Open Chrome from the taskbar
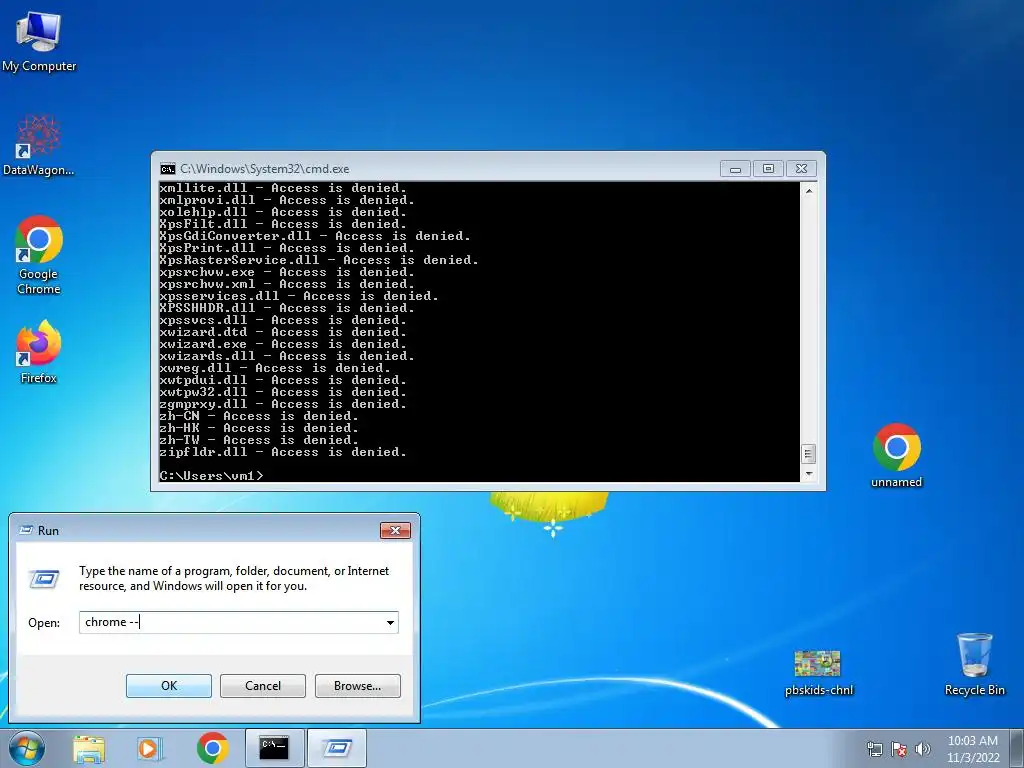This screenshot has width=1024, height=768. [212, 748]
